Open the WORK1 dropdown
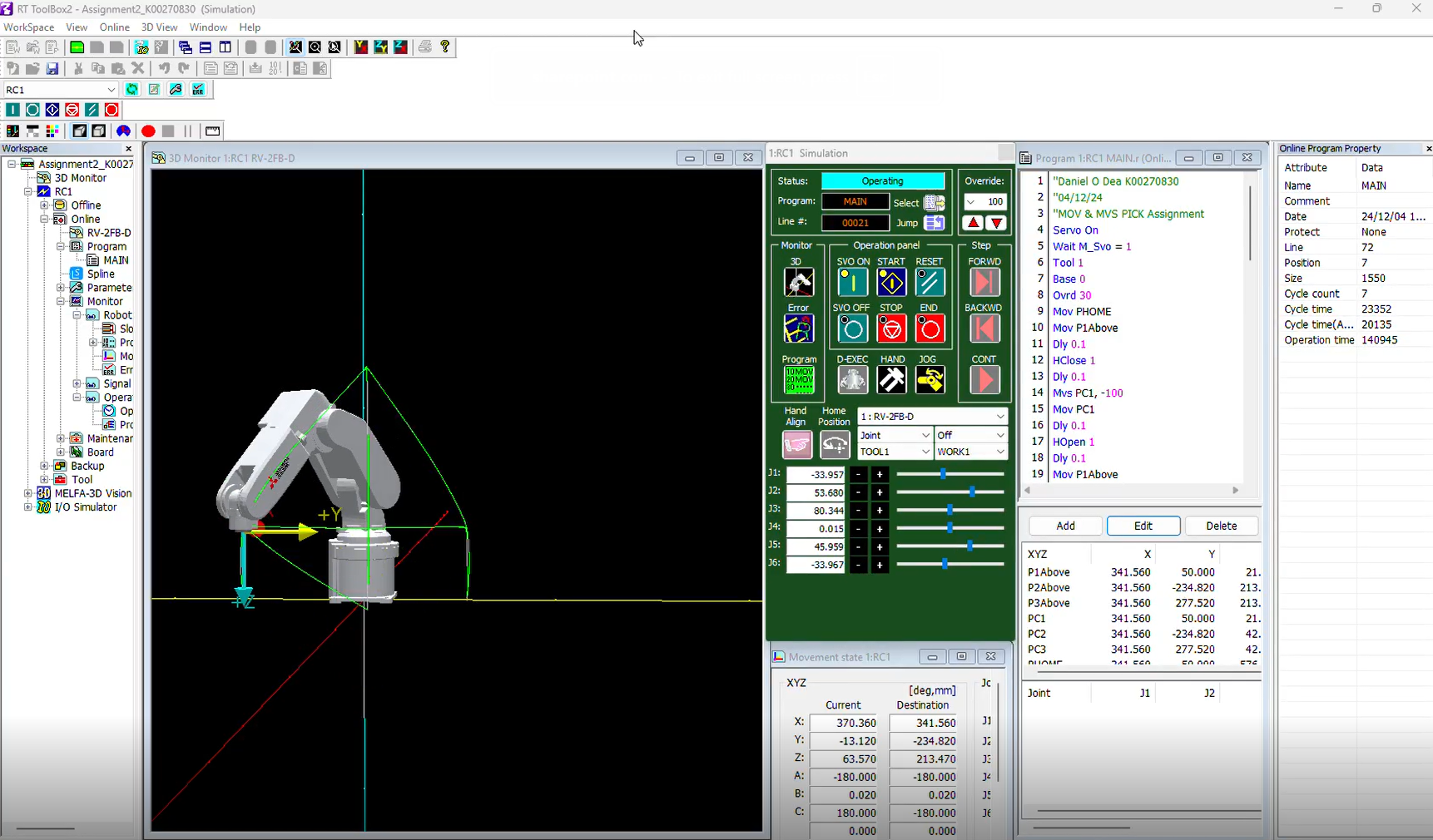This screenshot has width=1433, height=840. (970, 452)
